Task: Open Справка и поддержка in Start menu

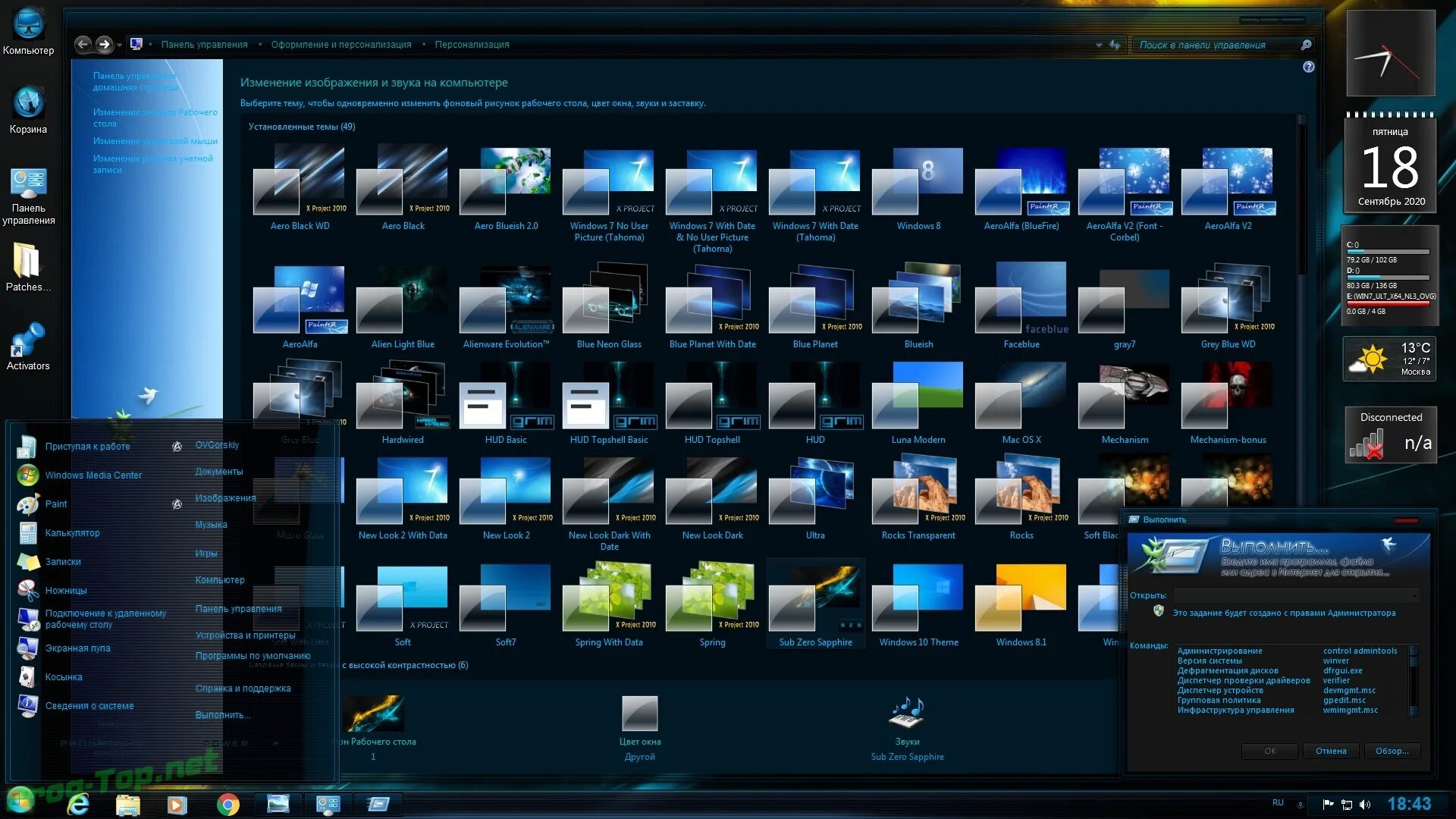Action: [243, 689]
